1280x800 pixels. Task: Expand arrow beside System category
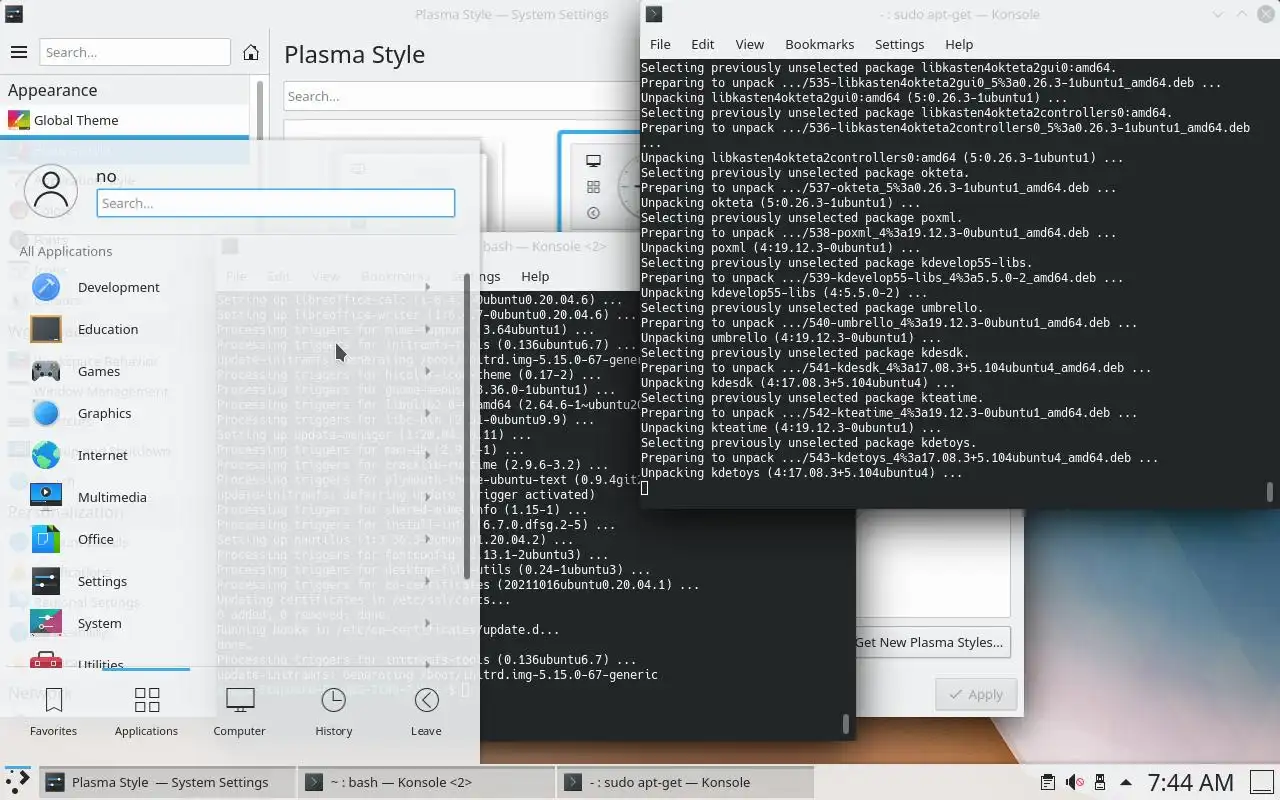pyautogui.click(x=428, y=623)
